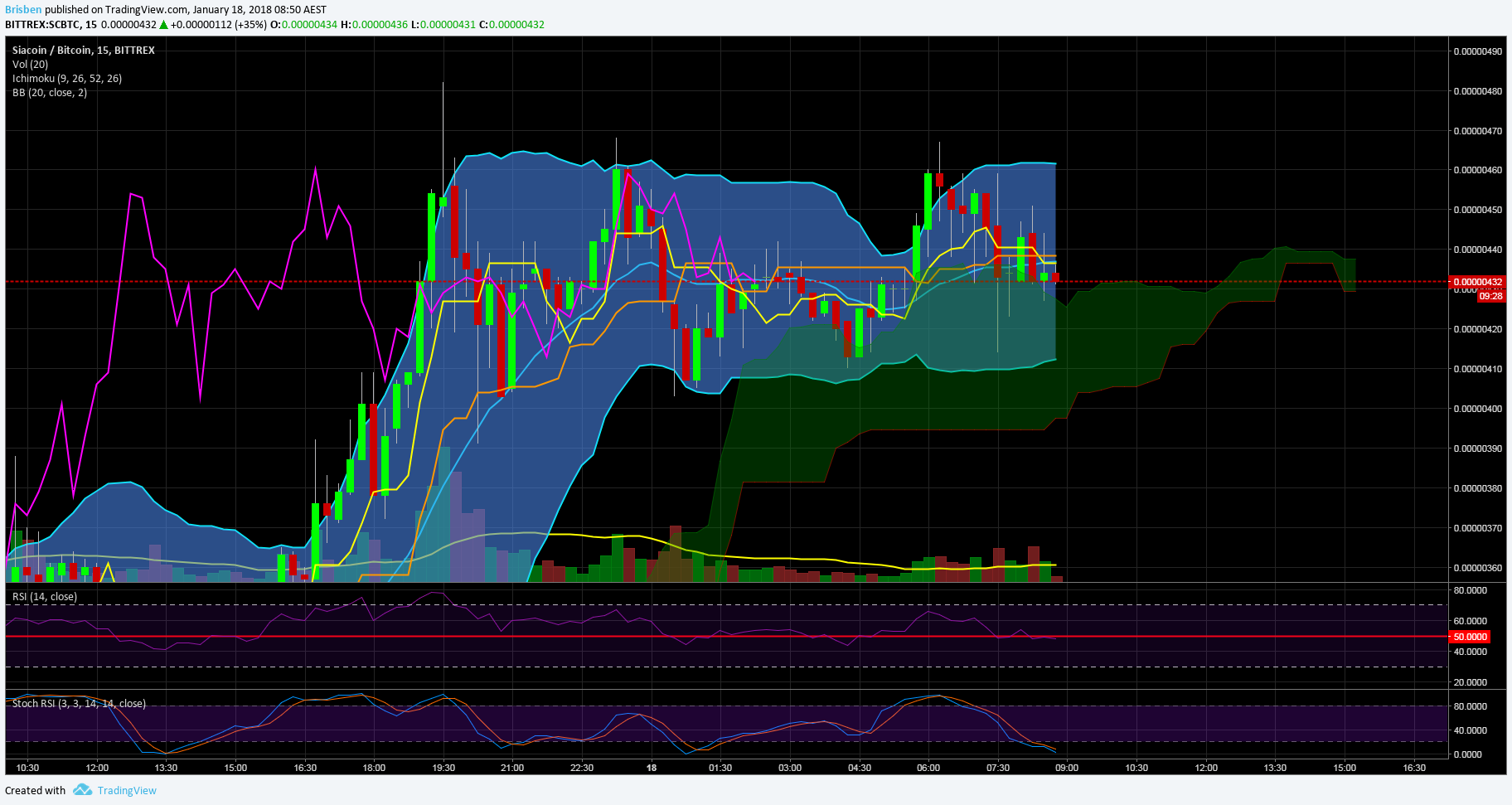Click the 09:28 countdown label
The height and width of the screenshot is (805, 1512).
(x=1490, y=296)
